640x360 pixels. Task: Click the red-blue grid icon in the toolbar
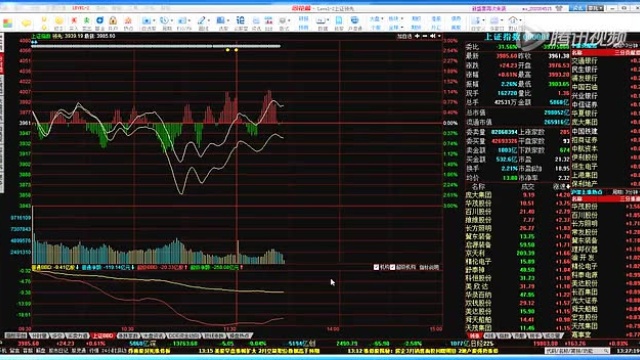click(x=269, y=20)
